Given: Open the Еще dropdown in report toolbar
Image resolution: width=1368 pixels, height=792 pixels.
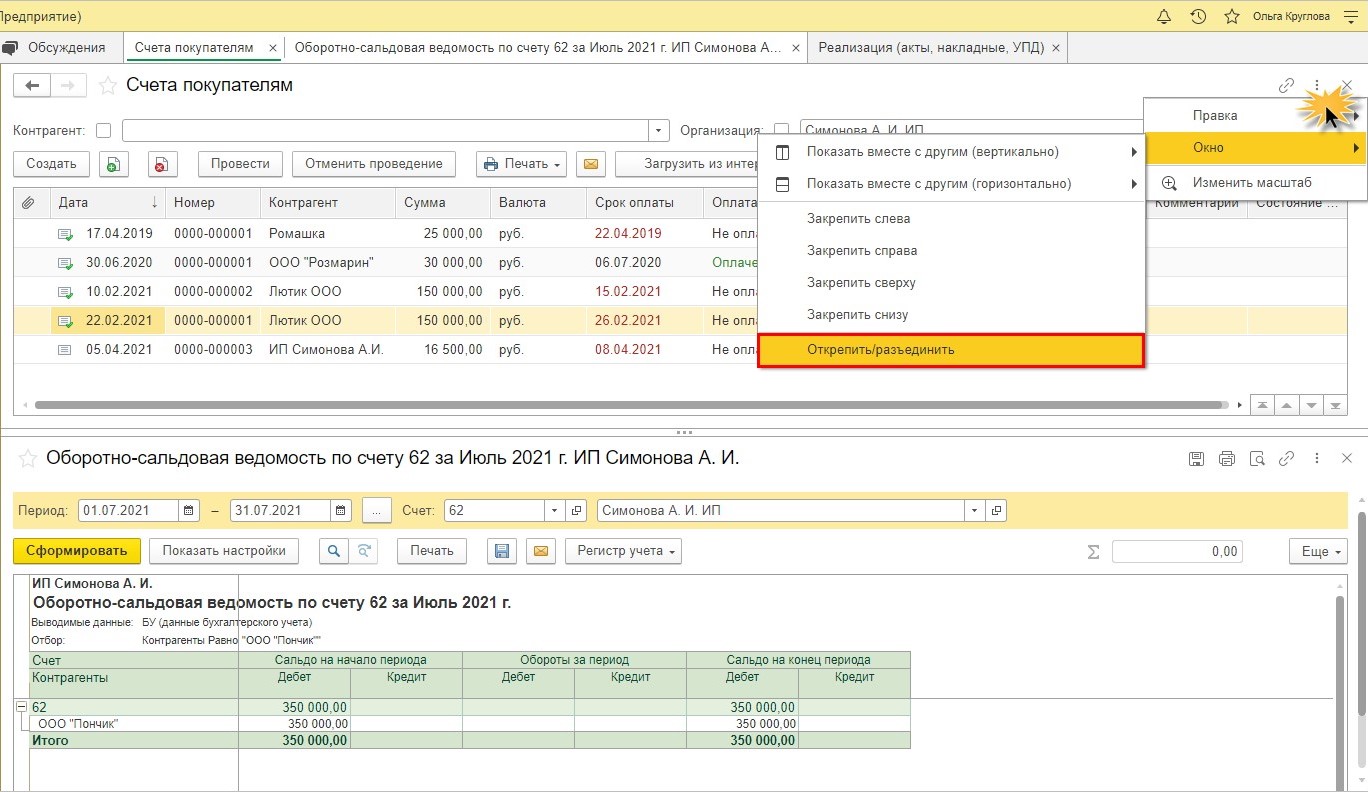Looking at the screenshot, I should pyautogui.click(x=1319, y=552).
